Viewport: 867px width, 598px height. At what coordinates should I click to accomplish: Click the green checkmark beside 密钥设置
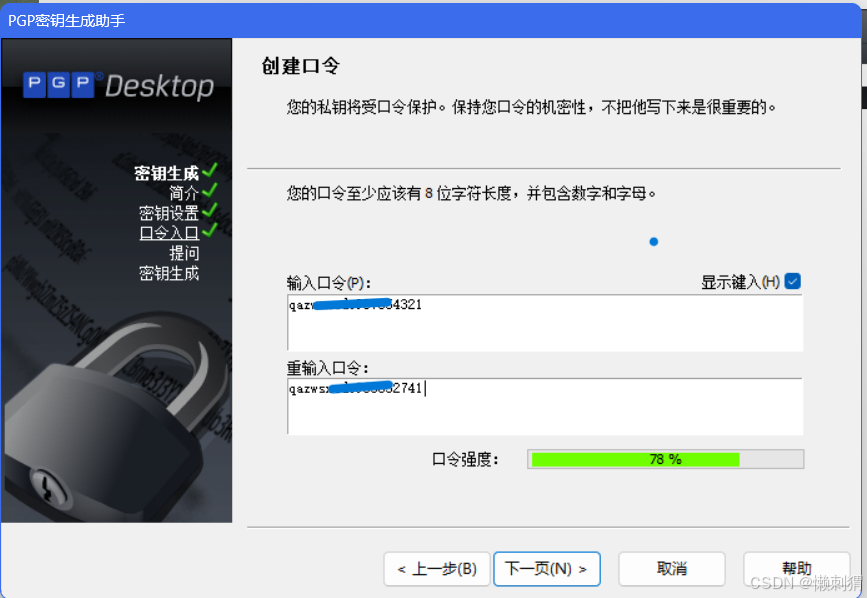[210, 211]
